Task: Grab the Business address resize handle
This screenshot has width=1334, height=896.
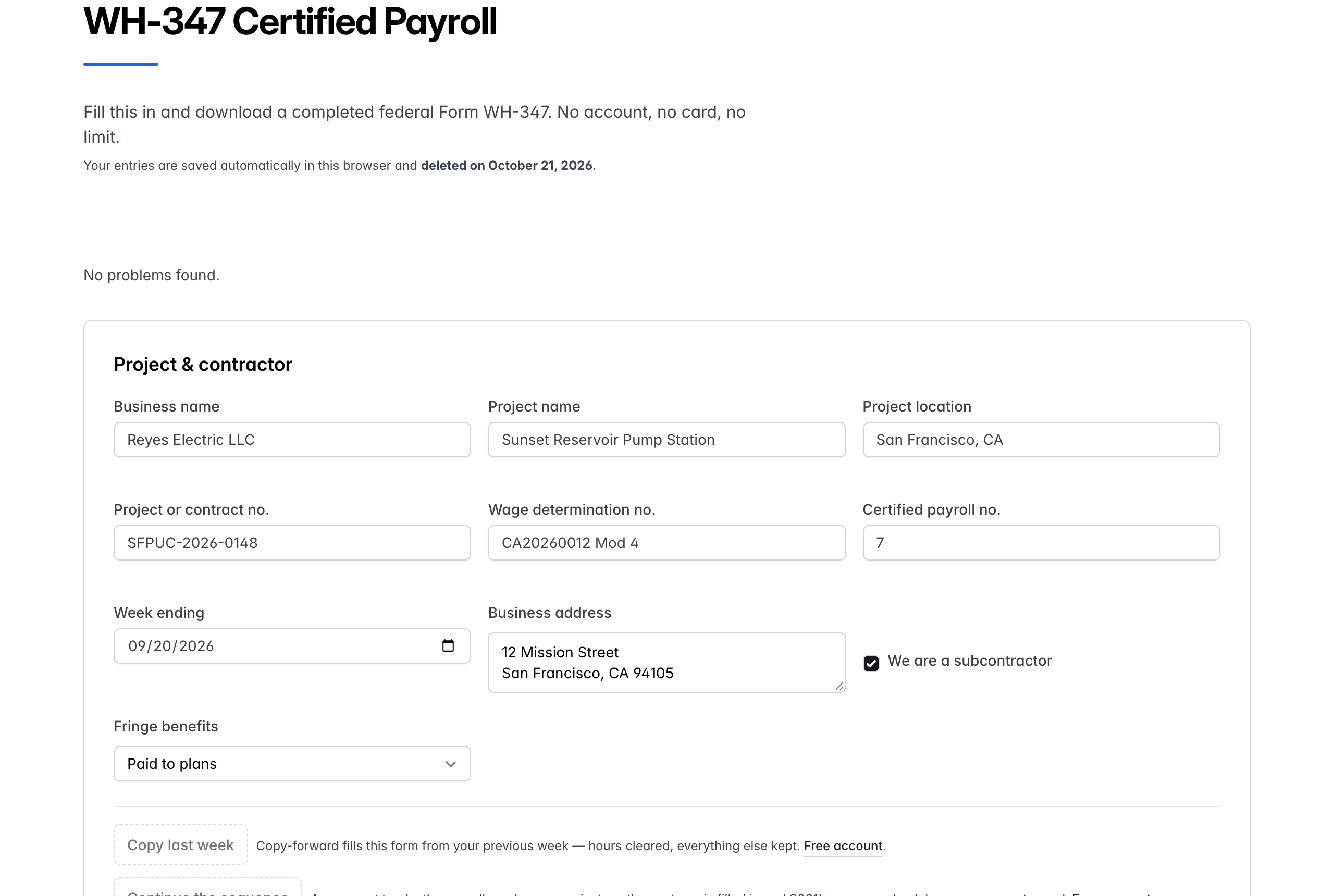Action: coord(838,686)
